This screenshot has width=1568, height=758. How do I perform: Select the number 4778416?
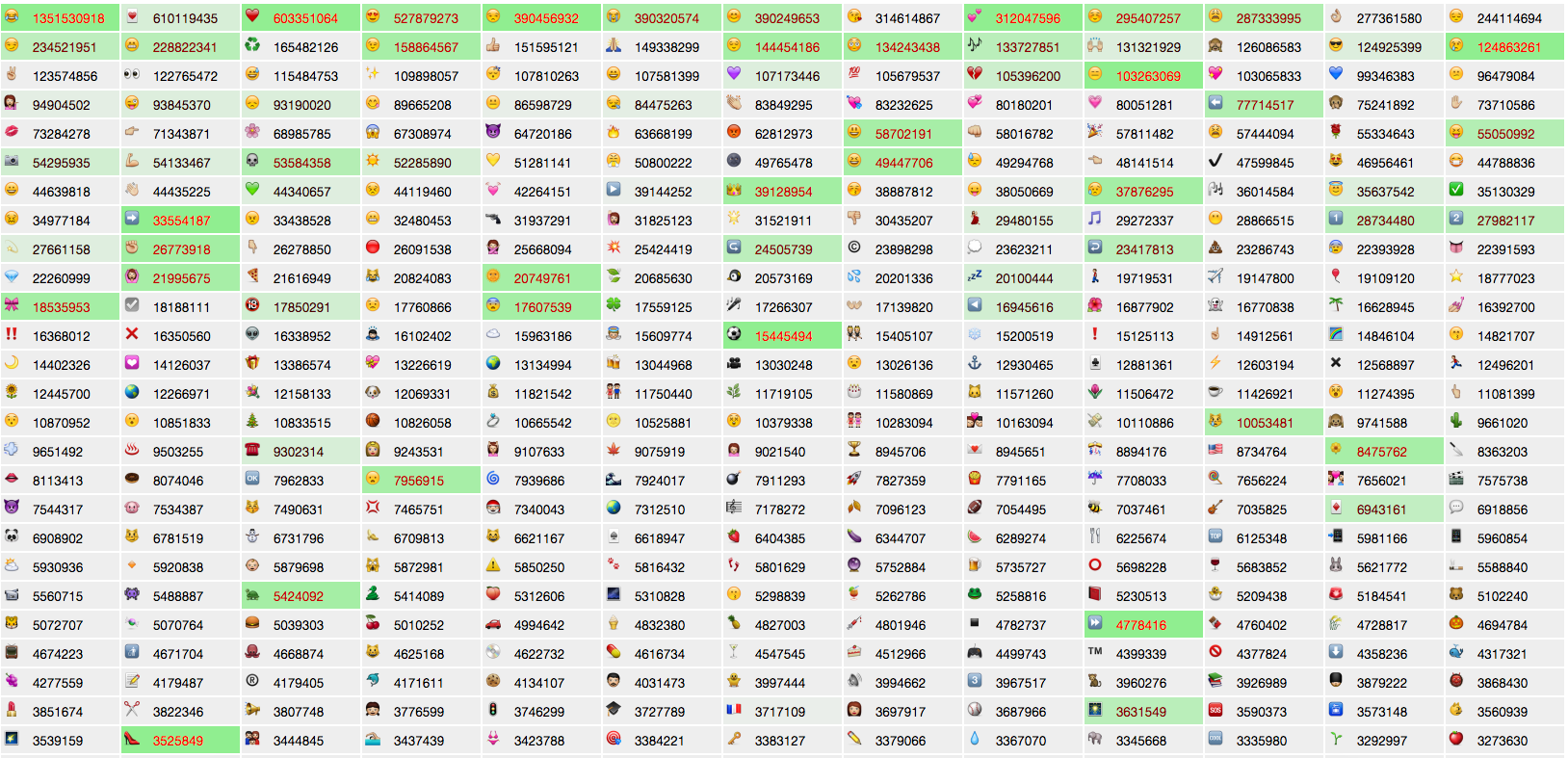point(1141,625)
